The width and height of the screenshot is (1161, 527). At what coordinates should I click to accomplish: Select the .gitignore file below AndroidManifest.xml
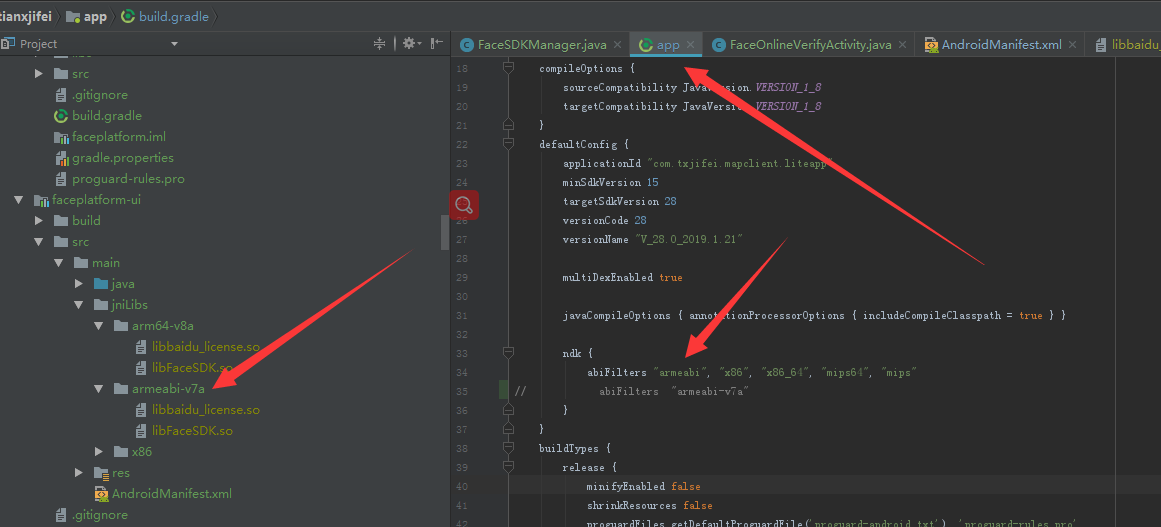click(99, 514)
